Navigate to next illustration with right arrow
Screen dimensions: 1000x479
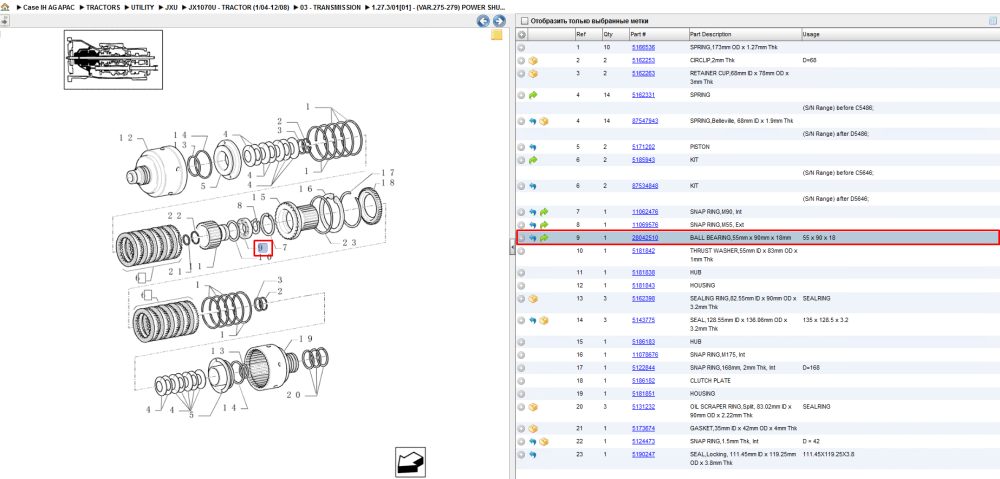click(x=499, y=21)
